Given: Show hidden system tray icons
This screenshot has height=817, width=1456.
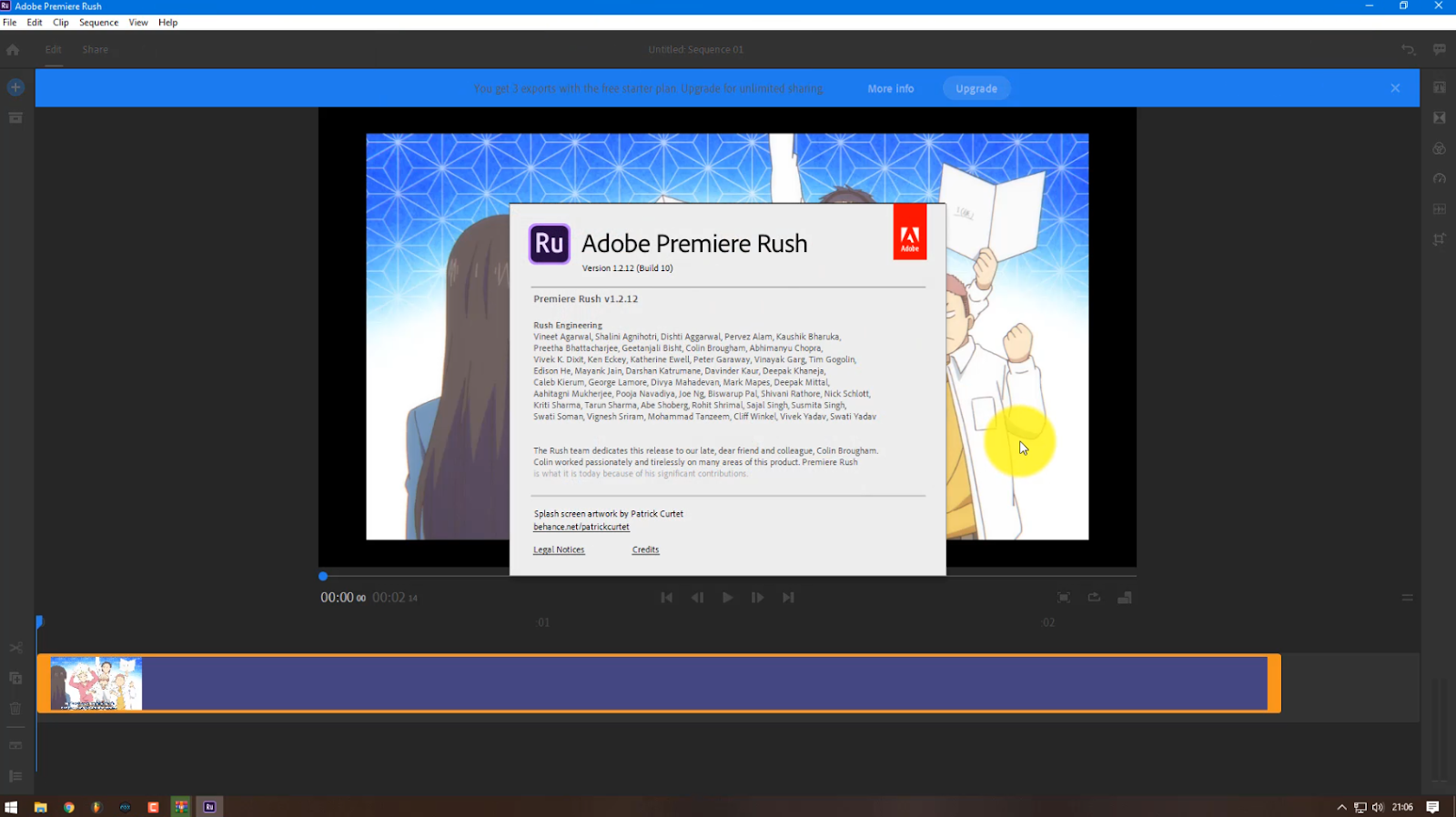Looking at the screenshot, I should (1341, 807).
